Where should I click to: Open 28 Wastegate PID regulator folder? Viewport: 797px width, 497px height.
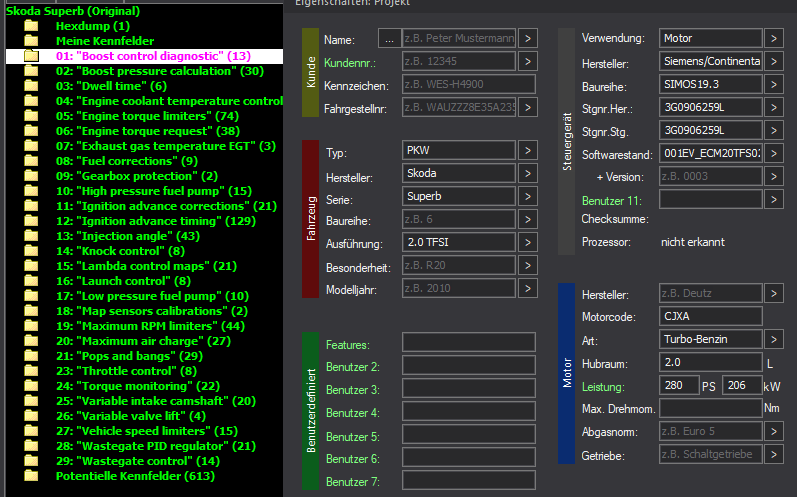pos(156,446)
